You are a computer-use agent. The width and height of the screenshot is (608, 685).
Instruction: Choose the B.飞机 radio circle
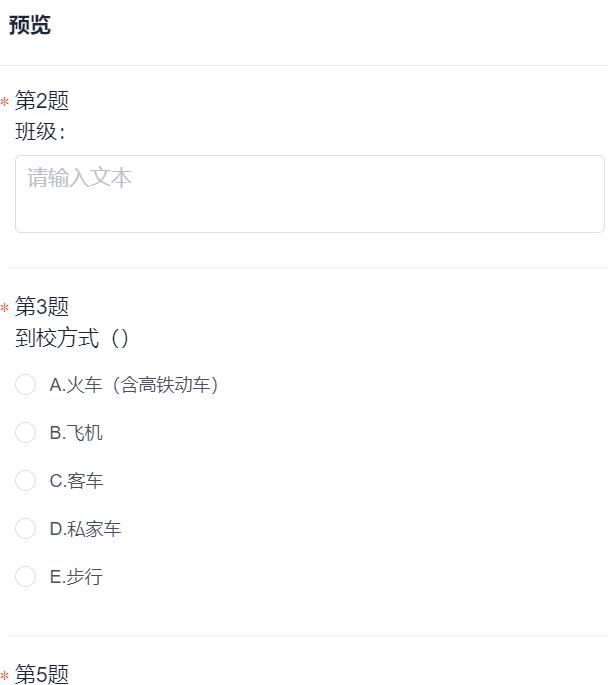(26, 433)
